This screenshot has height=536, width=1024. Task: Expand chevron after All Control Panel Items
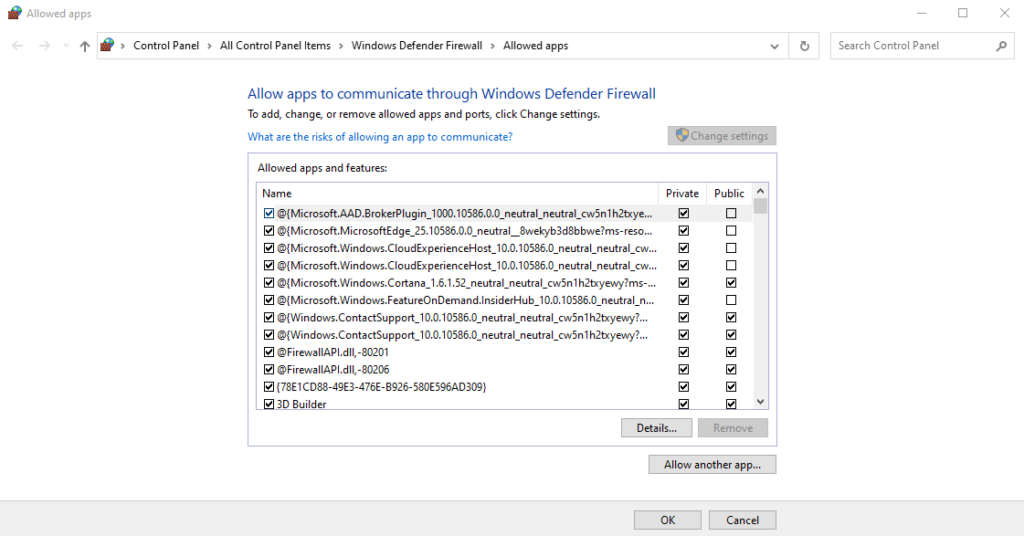pyautogui.click(x=341, y=46)
